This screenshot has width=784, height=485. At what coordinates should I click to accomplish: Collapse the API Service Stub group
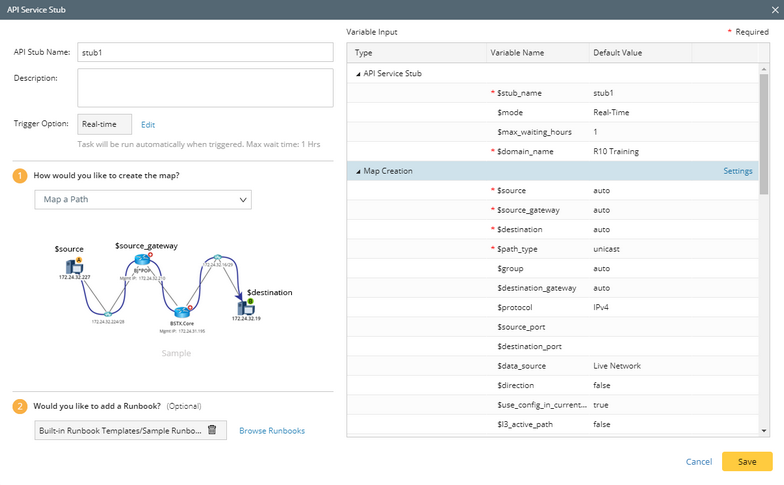tap(359, 73)
